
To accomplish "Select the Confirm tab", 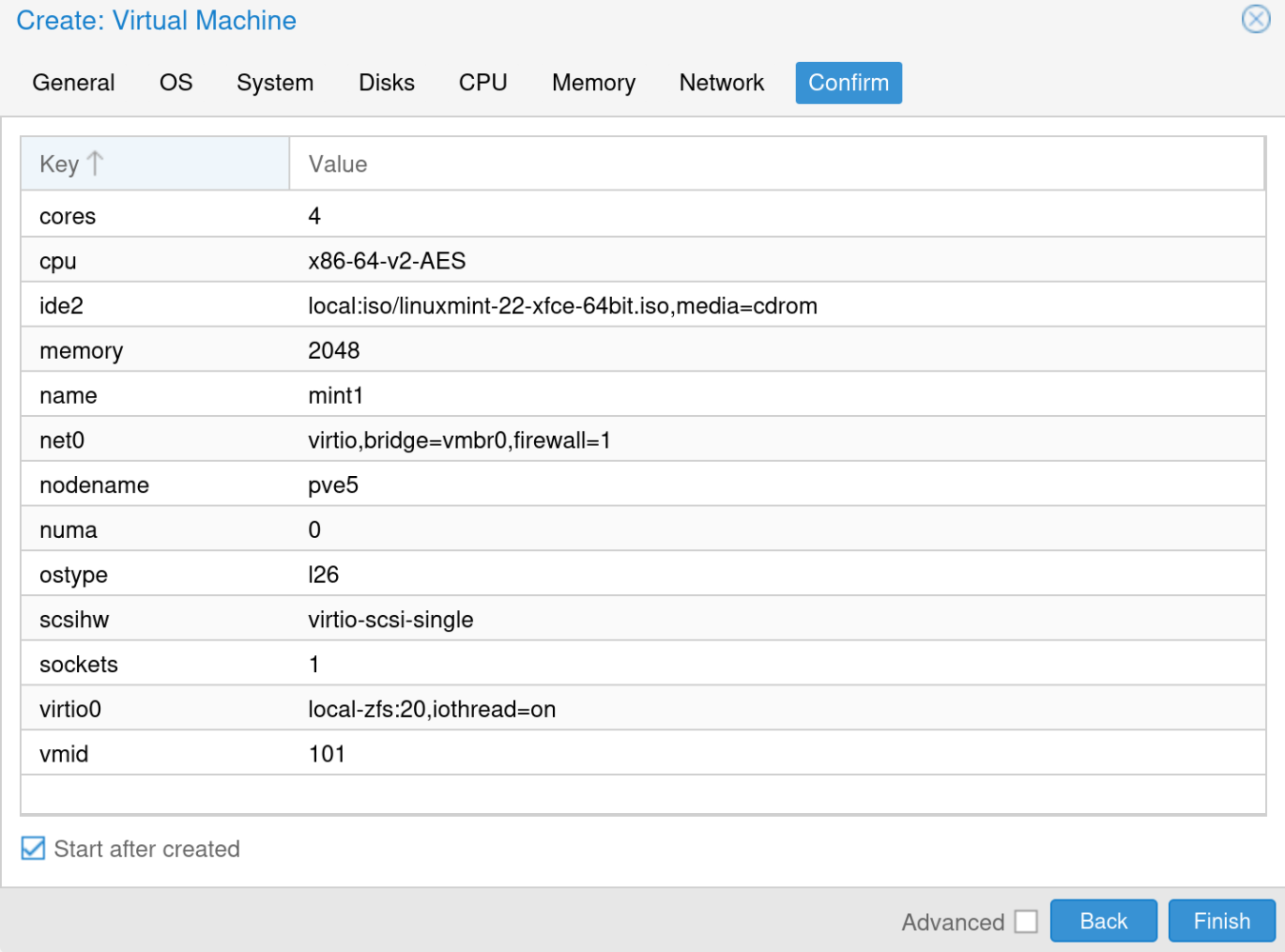I will [x=849, y=83].
